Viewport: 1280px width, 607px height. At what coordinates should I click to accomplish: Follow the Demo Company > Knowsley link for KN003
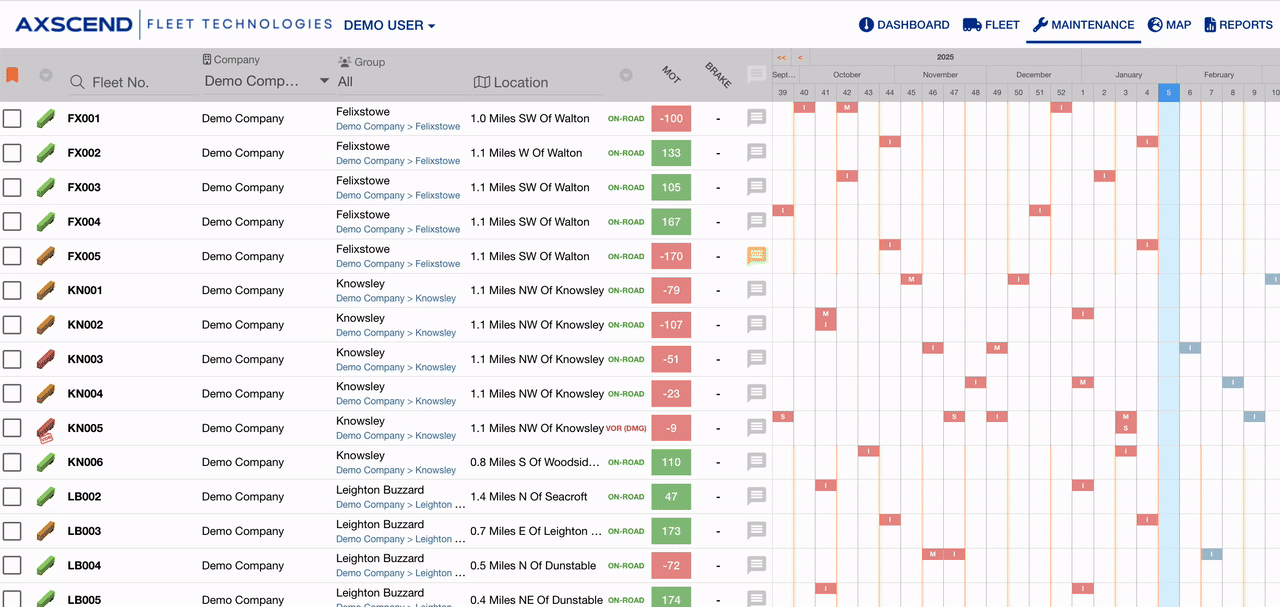point(396,367)
